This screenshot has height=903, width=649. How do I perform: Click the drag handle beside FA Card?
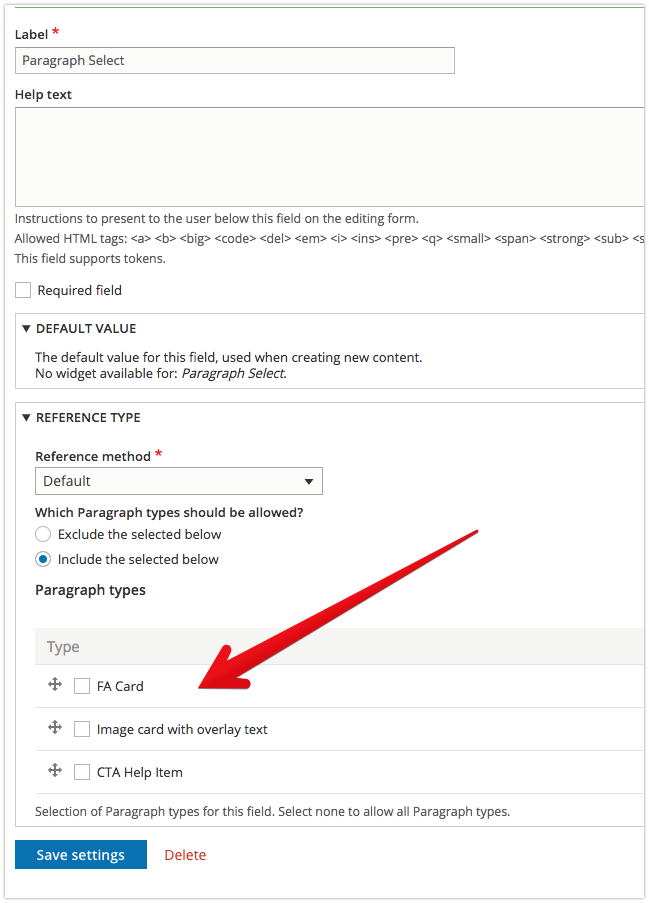[54, 685]
